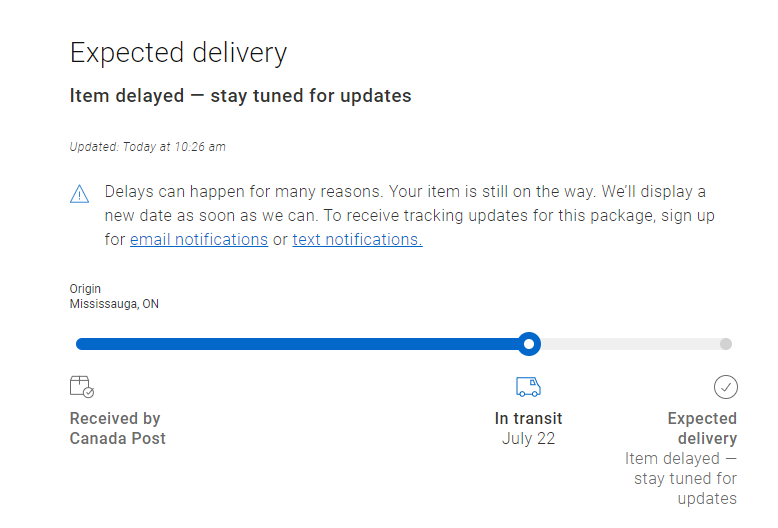Click the grey remaining section of tracking bar

point(630,344)
